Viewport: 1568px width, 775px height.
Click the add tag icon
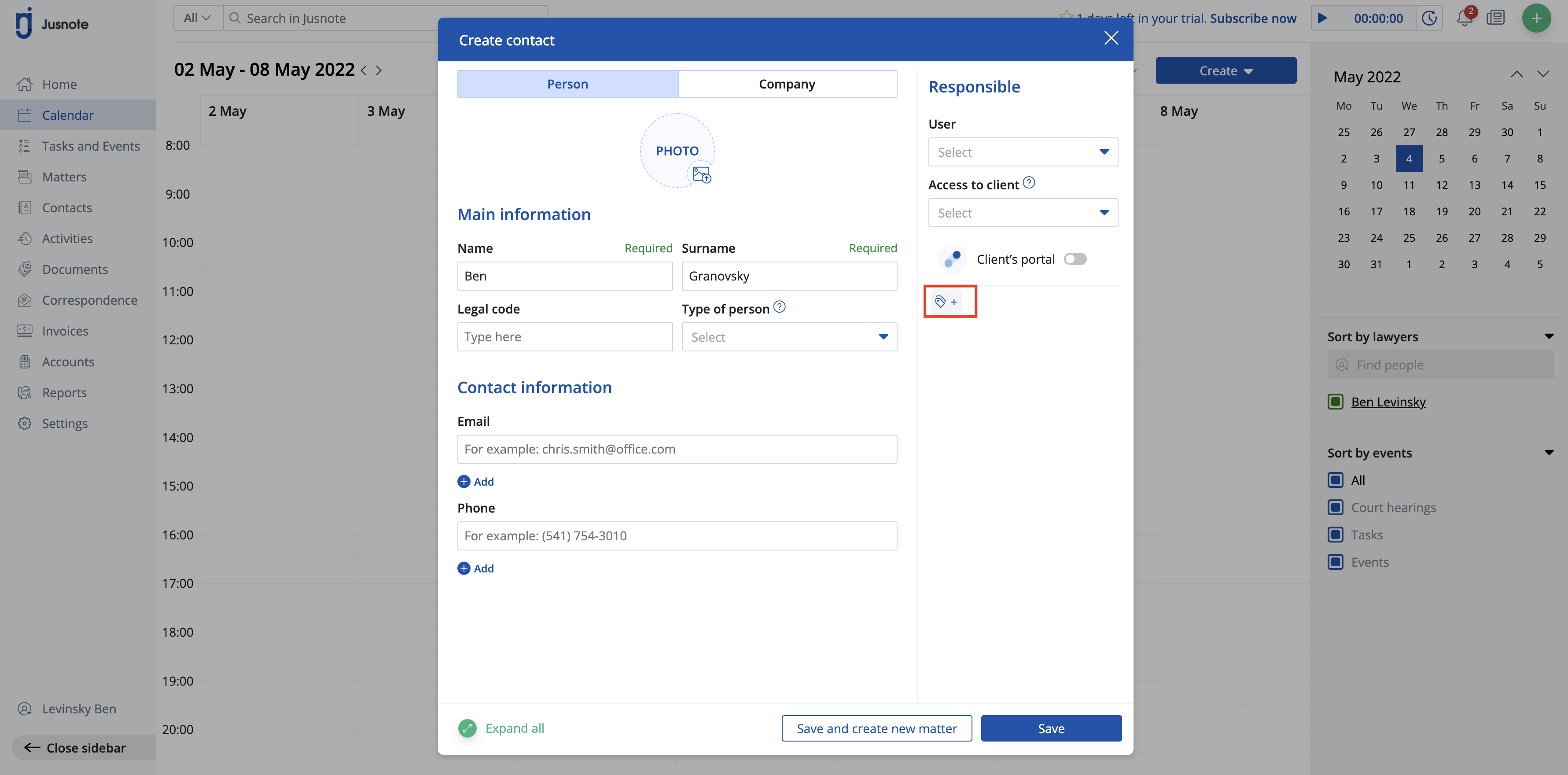click(x=946, y=301)
